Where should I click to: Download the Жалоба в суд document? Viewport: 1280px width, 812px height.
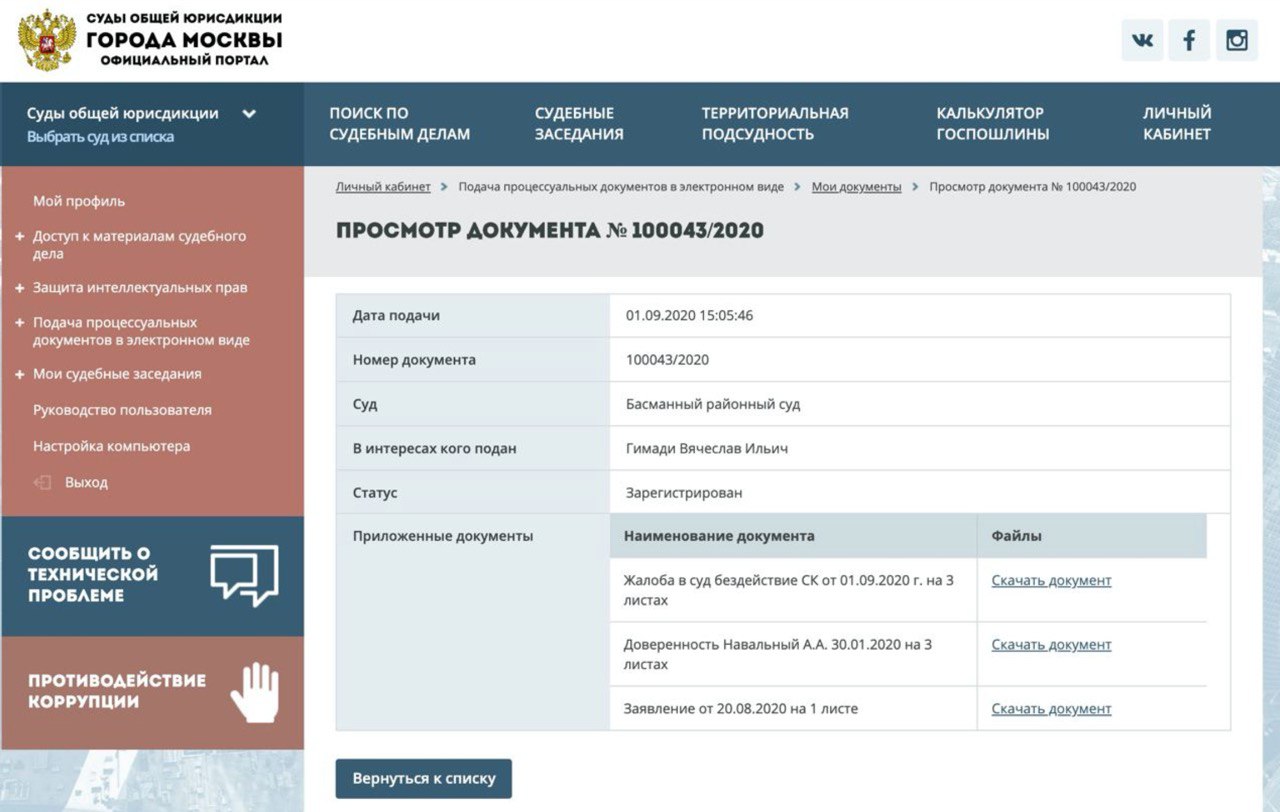(1051, 581)
